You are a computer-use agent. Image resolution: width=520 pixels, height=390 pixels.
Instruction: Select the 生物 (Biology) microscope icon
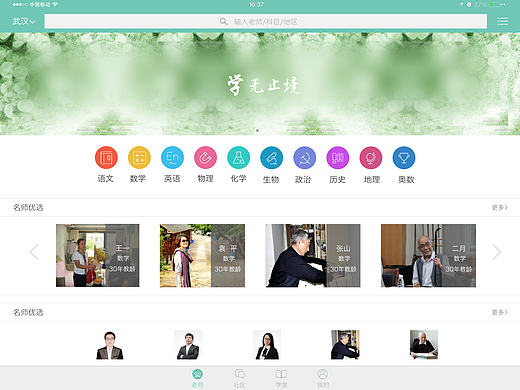[x=271, y=157]
